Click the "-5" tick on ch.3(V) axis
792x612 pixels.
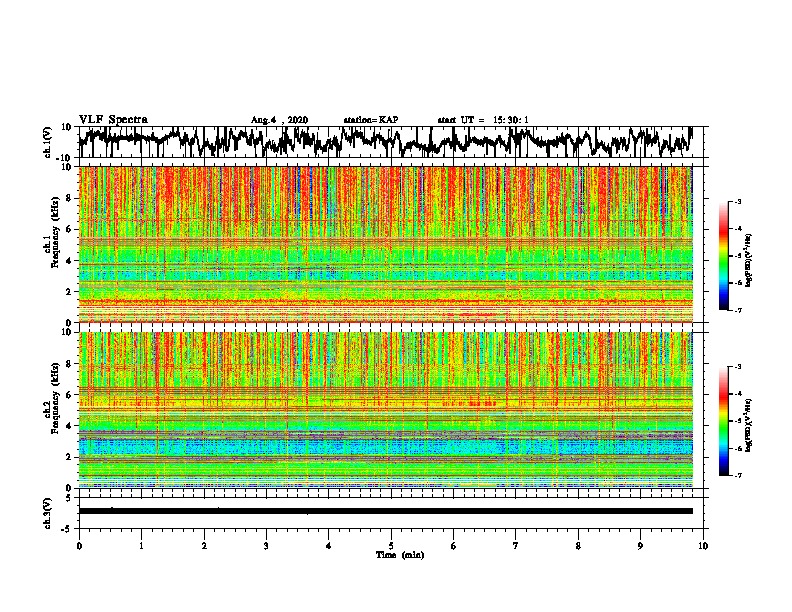(68, 529)
